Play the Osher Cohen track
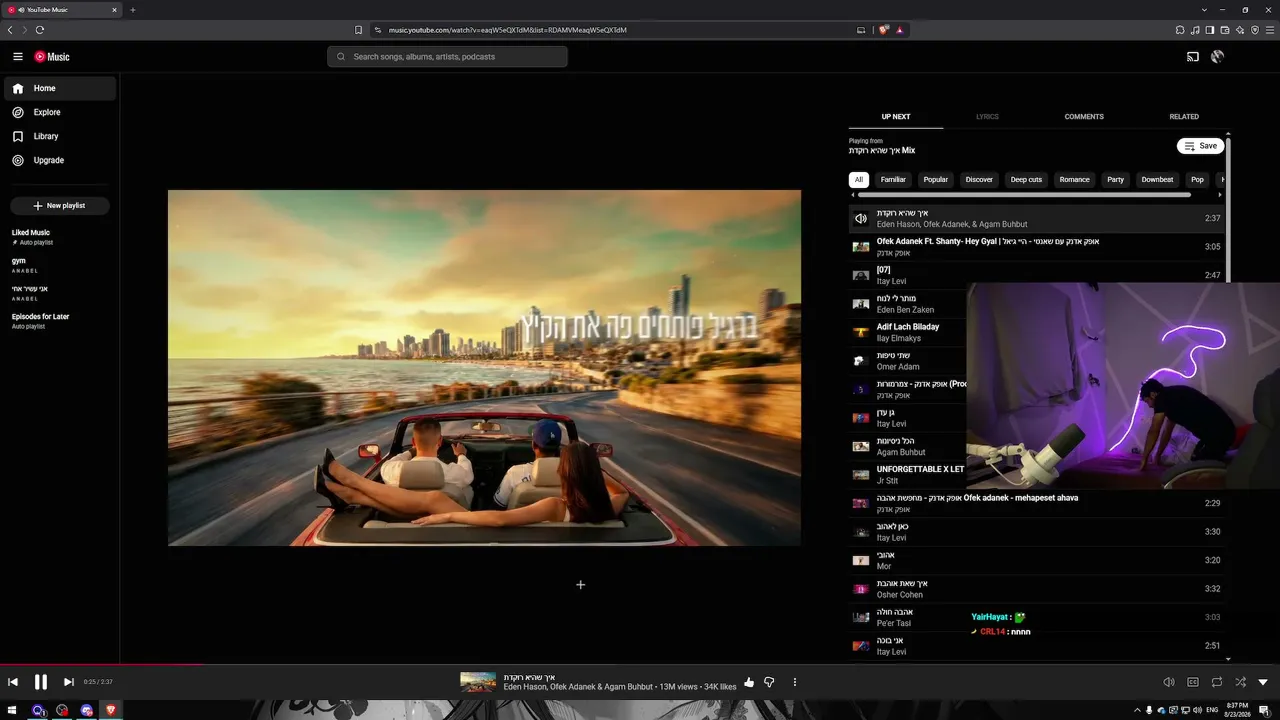 click(x=1036, y=589)
